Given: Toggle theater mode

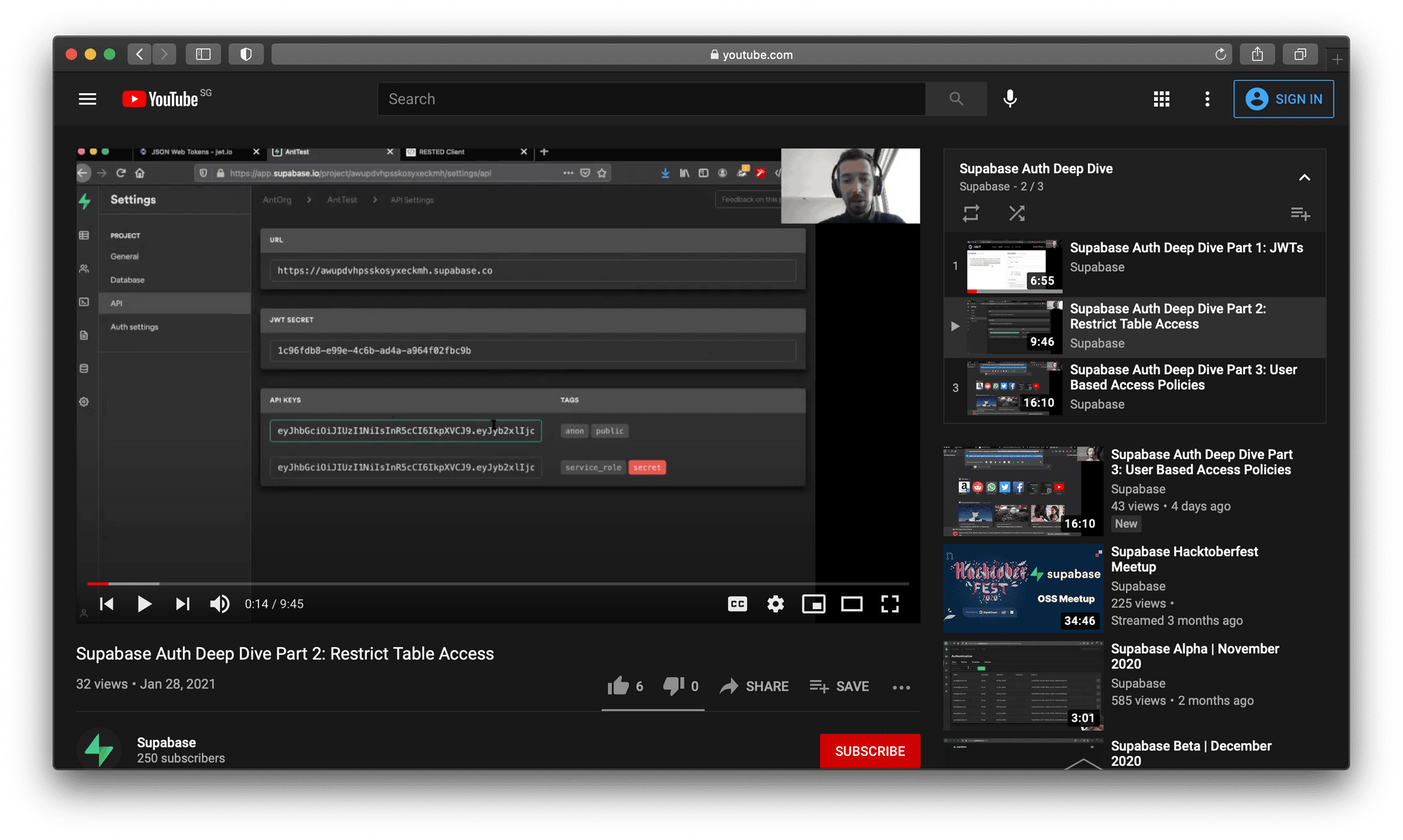Looking at the screenshot, I should [x=852, y=604].
